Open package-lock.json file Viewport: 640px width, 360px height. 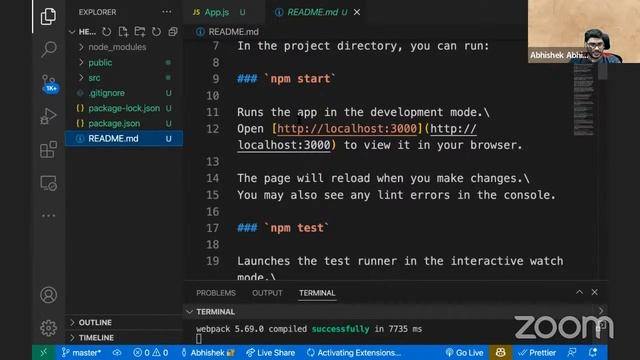(124, 108)
